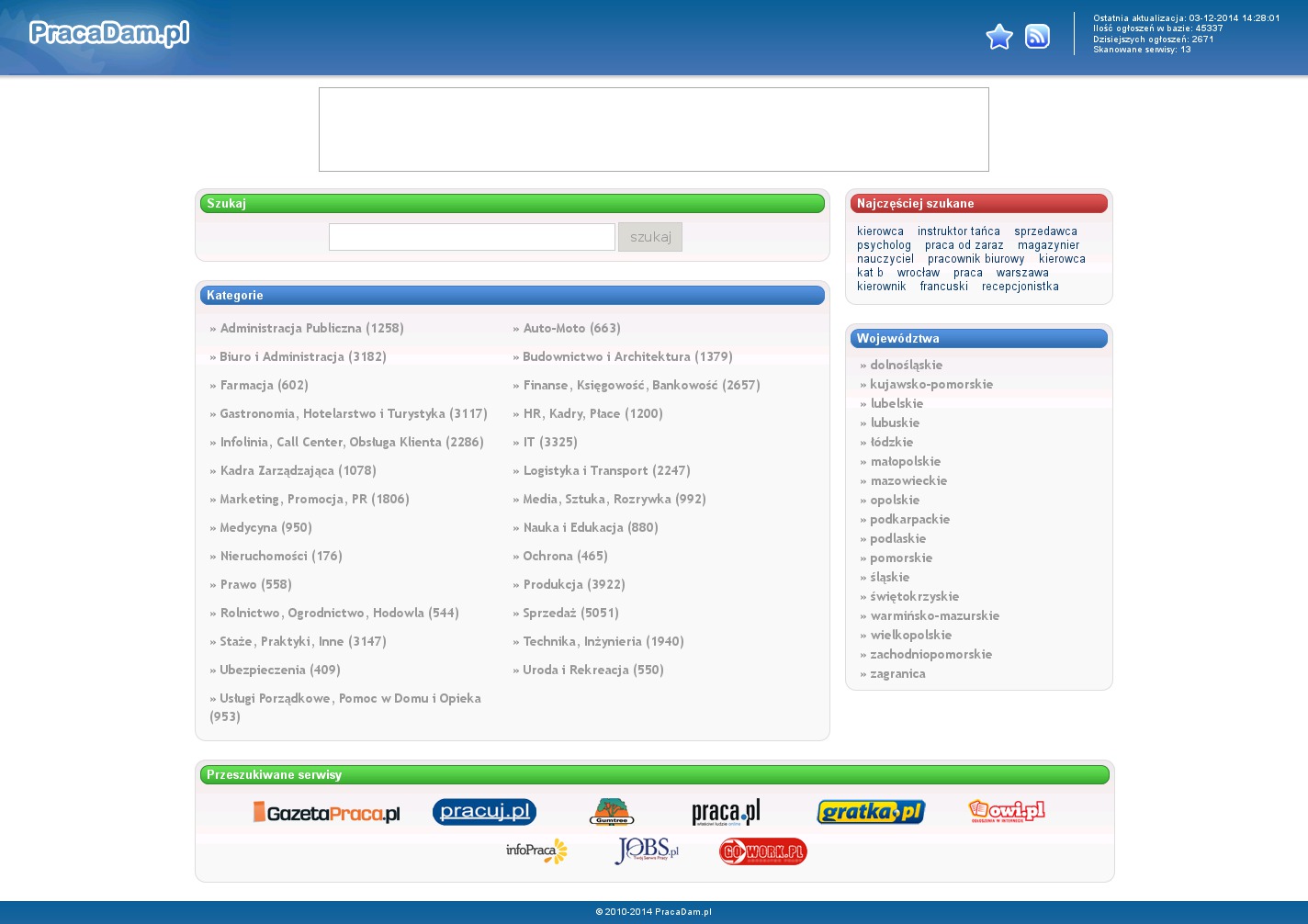
Task: Open Usługi Porządkowe, Pomoc w Domu category
Action: 345,707
